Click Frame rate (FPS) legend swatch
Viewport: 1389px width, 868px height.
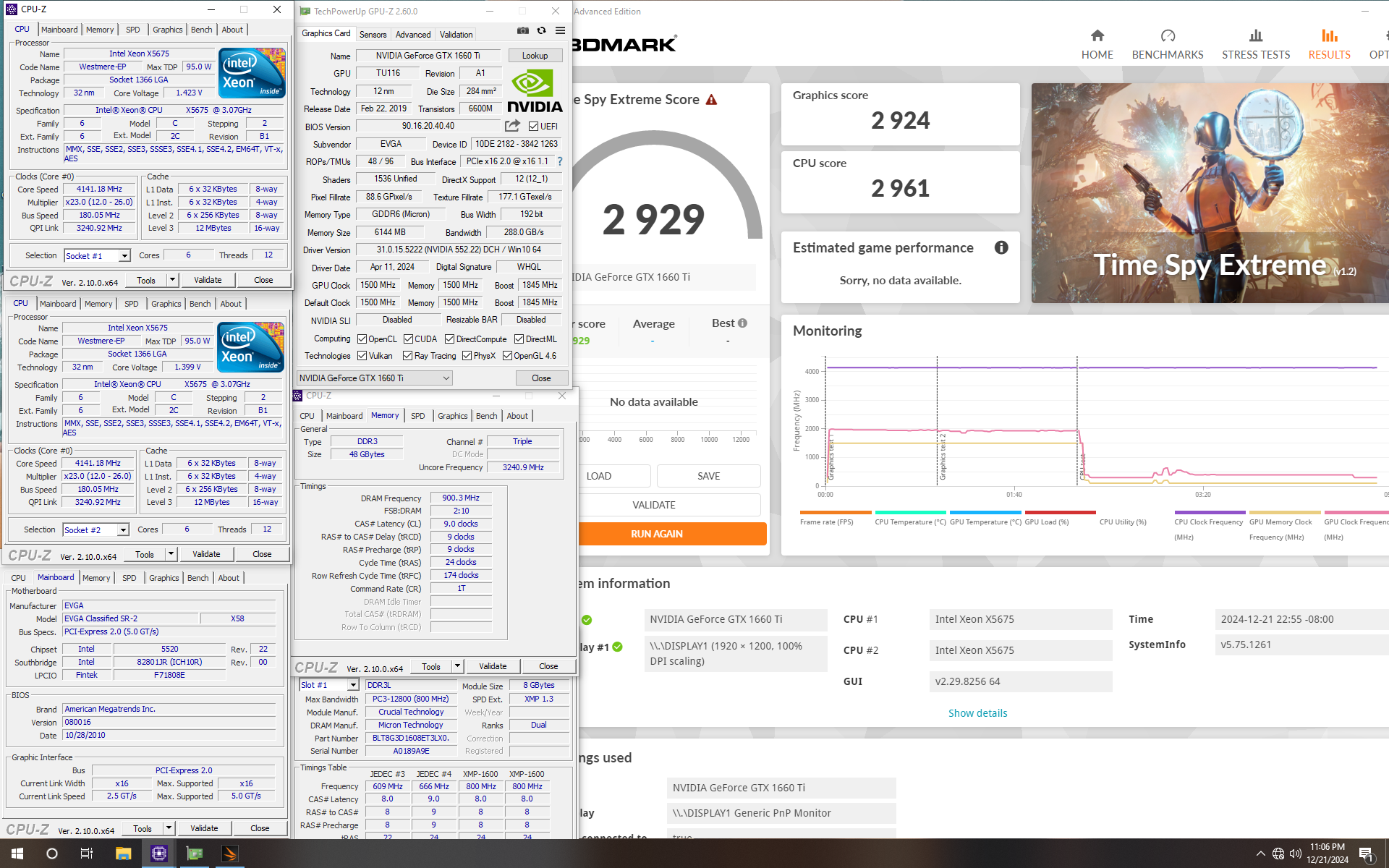tap(836, 512)
